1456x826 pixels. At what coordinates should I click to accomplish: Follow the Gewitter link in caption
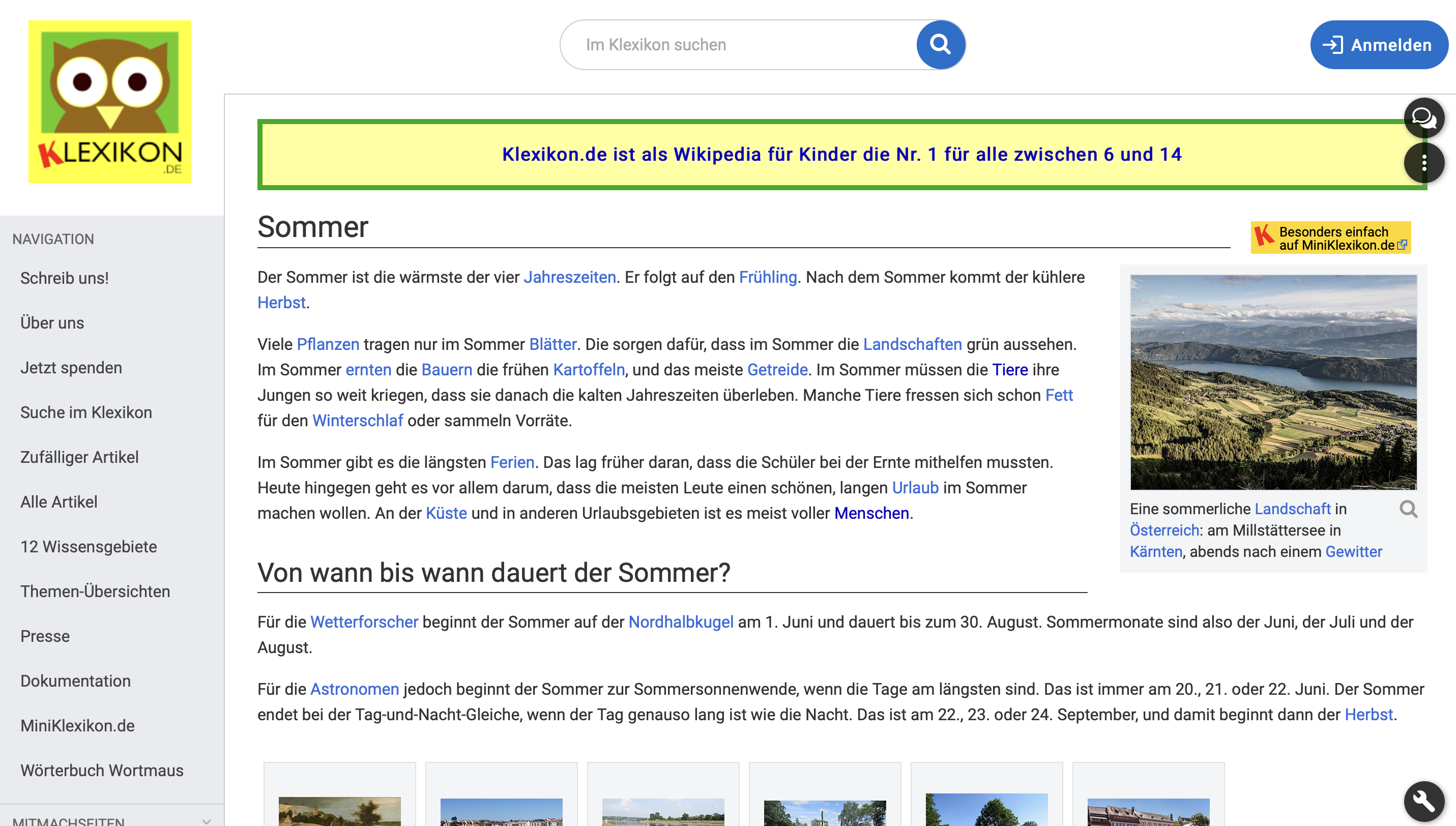coord(1353,552)
